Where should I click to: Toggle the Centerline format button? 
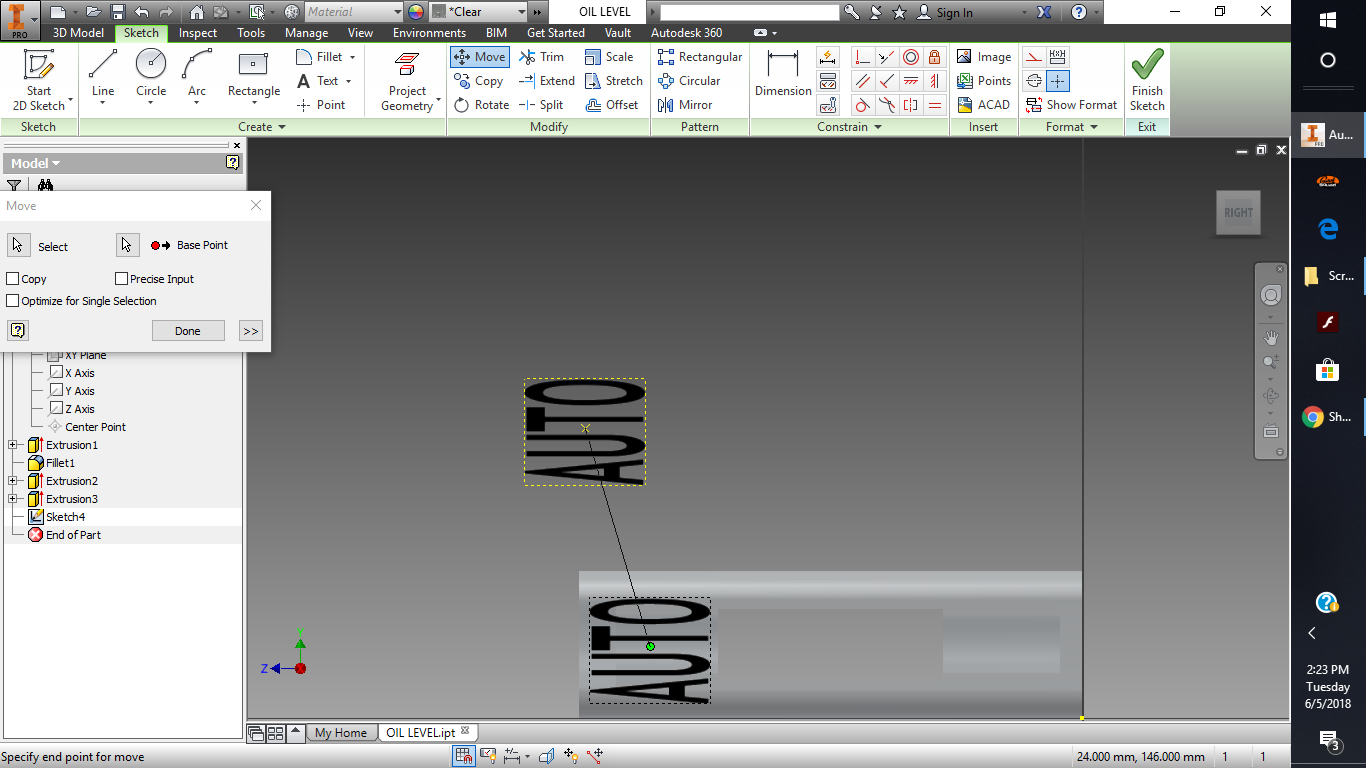(1034, 81)
